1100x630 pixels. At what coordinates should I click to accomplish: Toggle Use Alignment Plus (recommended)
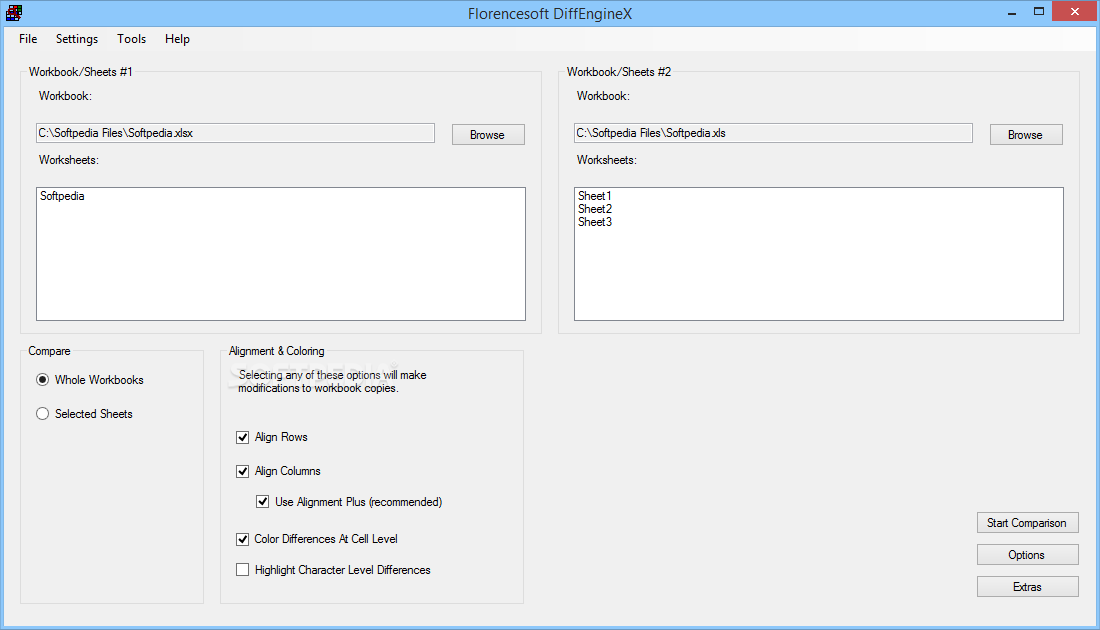262,502
